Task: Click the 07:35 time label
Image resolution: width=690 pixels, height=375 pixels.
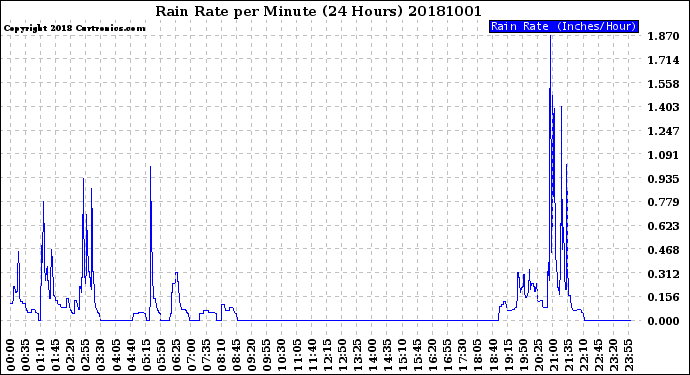Action: pos(207,355)
